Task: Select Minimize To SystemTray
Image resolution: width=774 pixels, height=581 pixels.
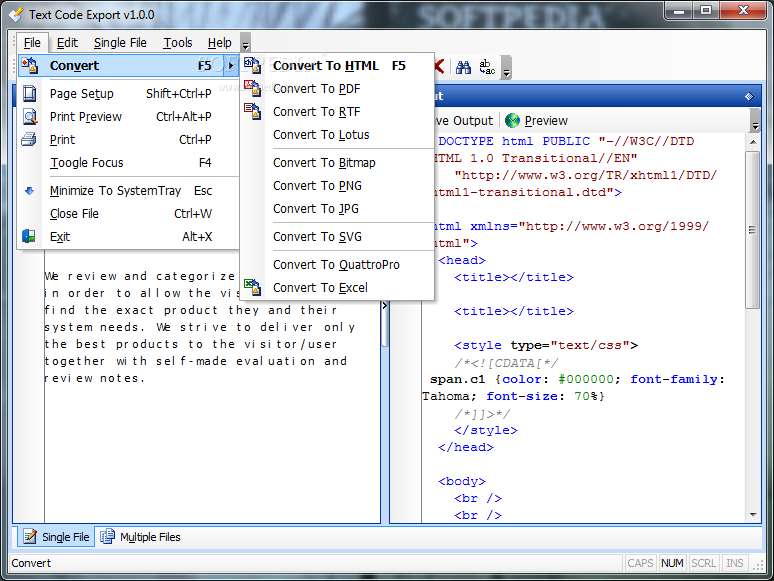Action: 128,191
